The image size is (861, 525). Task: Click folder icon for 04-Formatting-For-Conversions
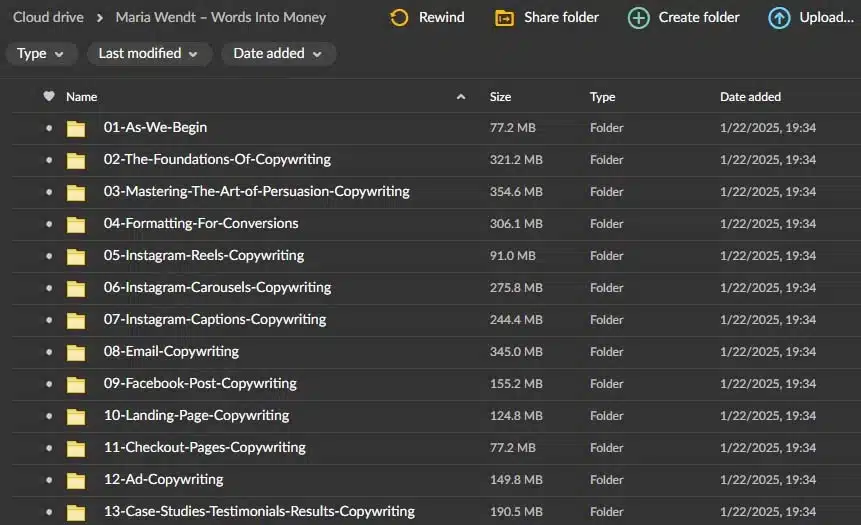(x=76, y=224)
